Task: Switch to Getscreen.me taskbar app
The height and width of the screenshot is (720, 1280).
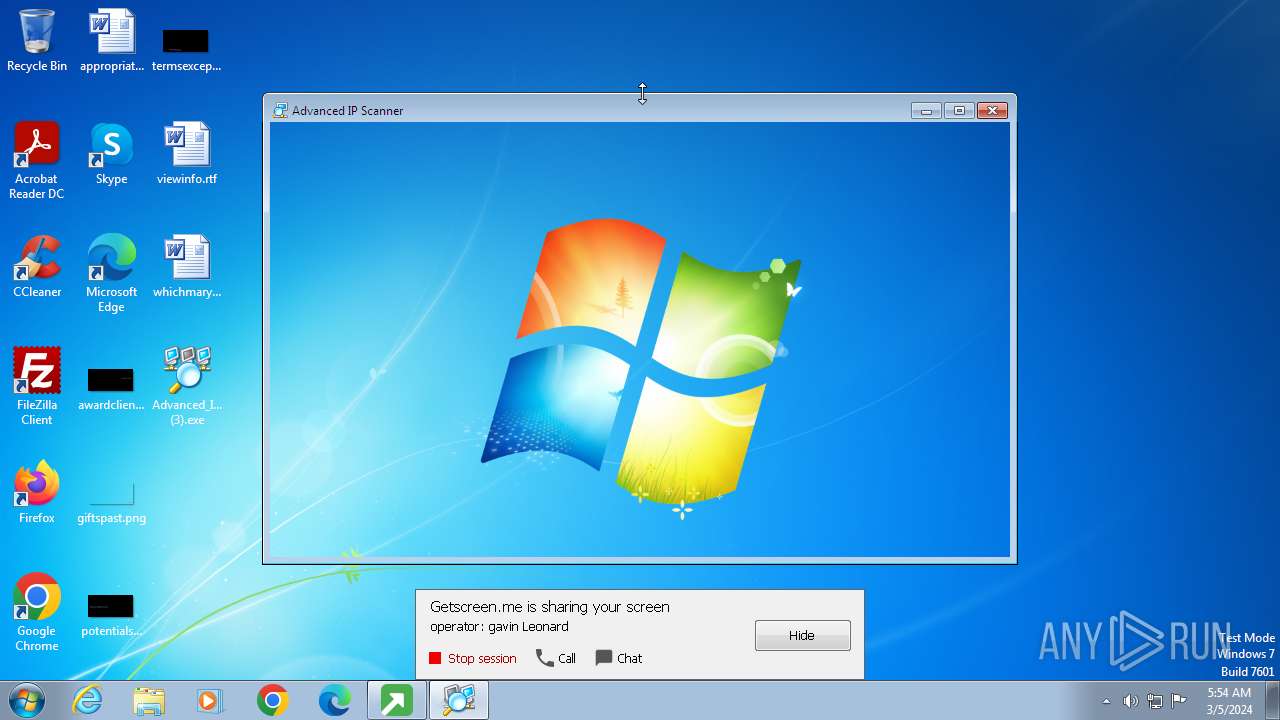Action: point(397,701)
